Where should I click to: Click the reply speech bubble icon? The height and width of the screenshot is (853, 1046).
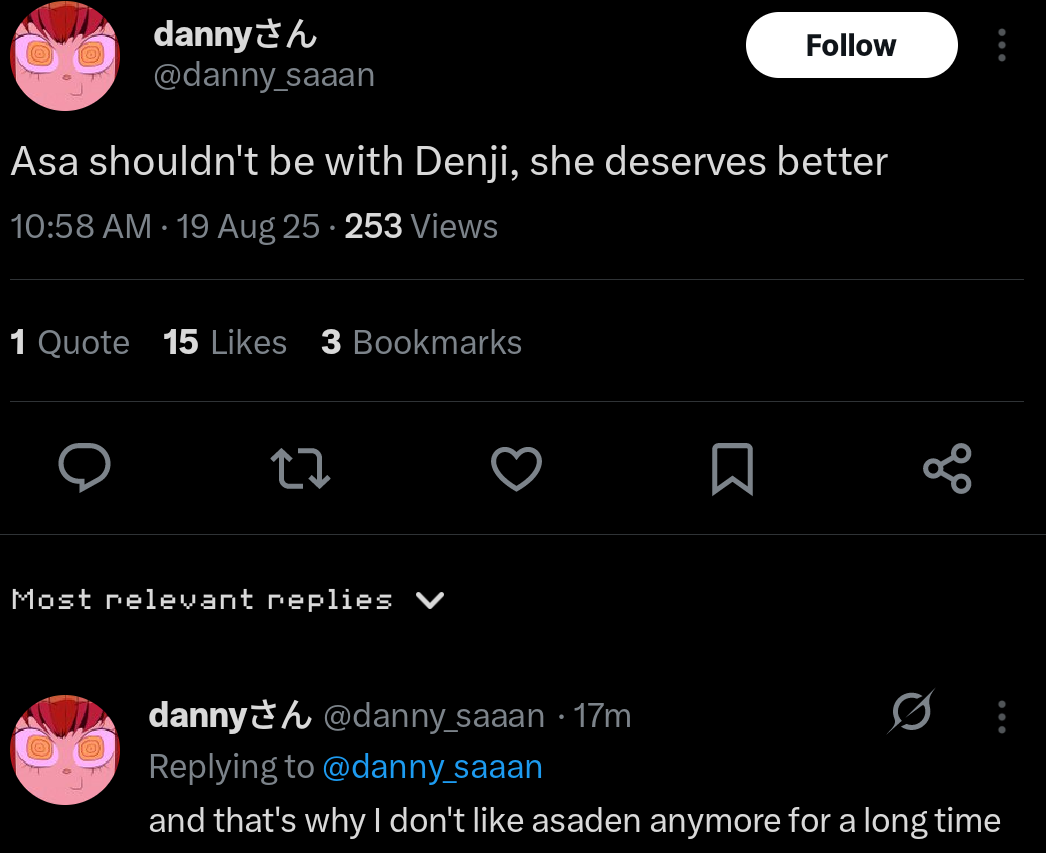tap(83, 469)
